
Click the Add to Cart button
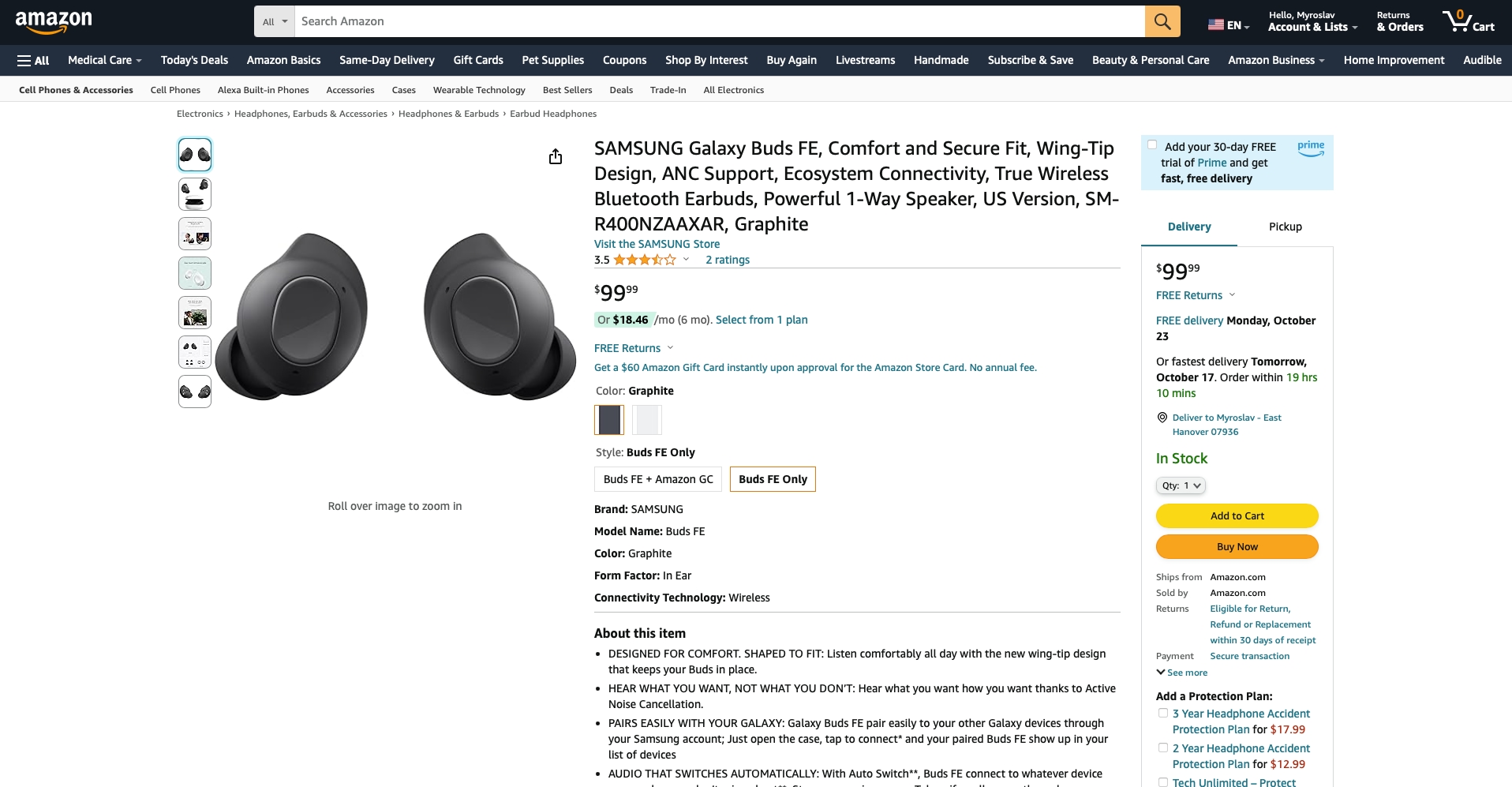pos(1237,515)
